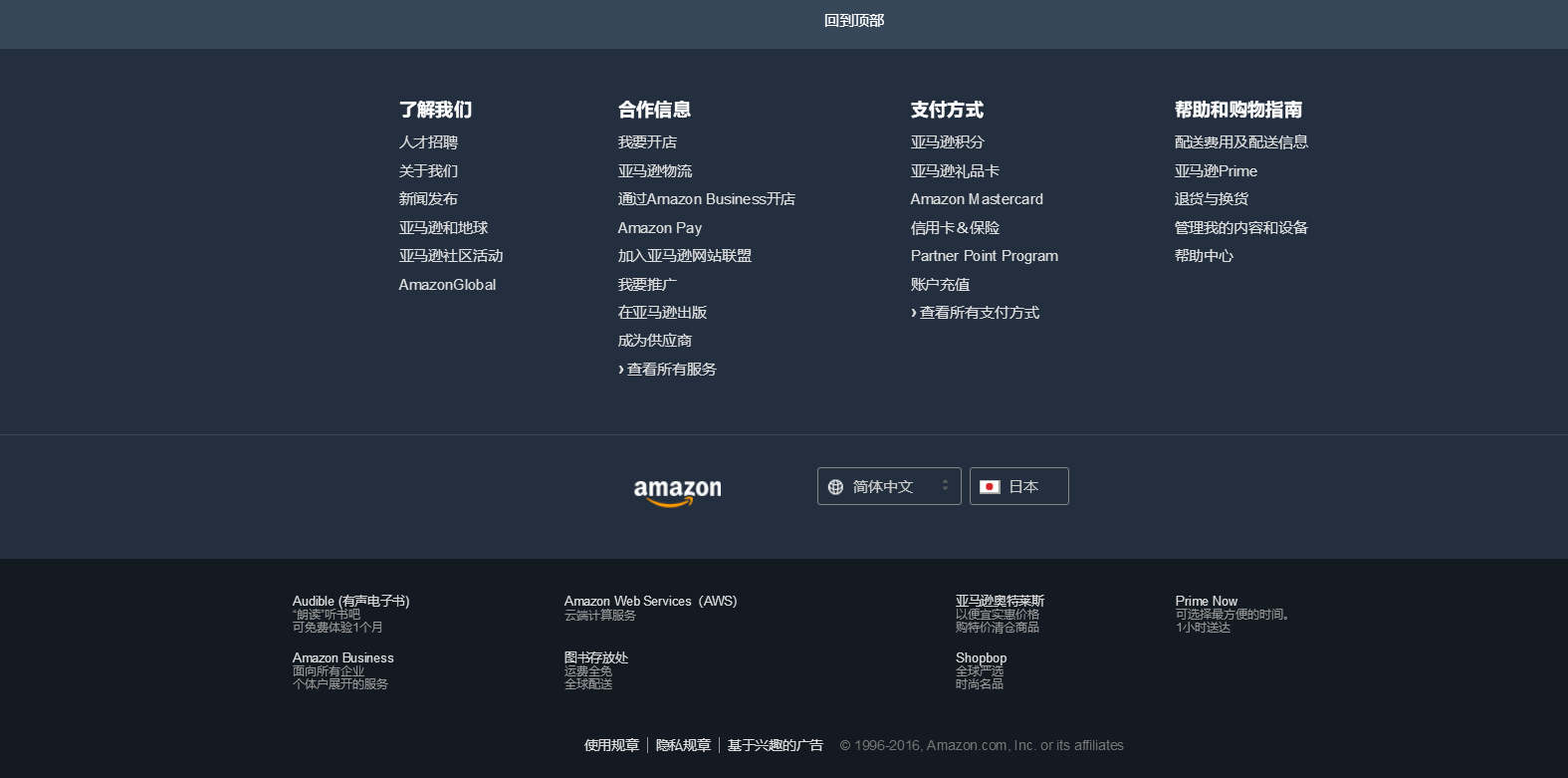
Task: Open the 人才招聘 link
Action: pyautogui.click(x=428, y=142)
